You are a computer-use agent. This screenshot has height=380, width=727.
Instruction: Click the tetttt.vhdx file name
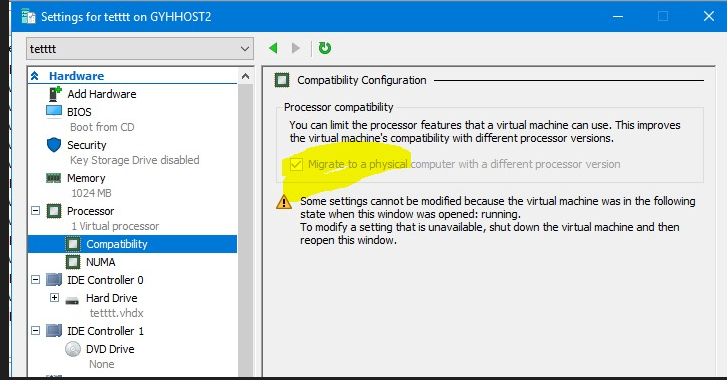click(x=116, y=313)
